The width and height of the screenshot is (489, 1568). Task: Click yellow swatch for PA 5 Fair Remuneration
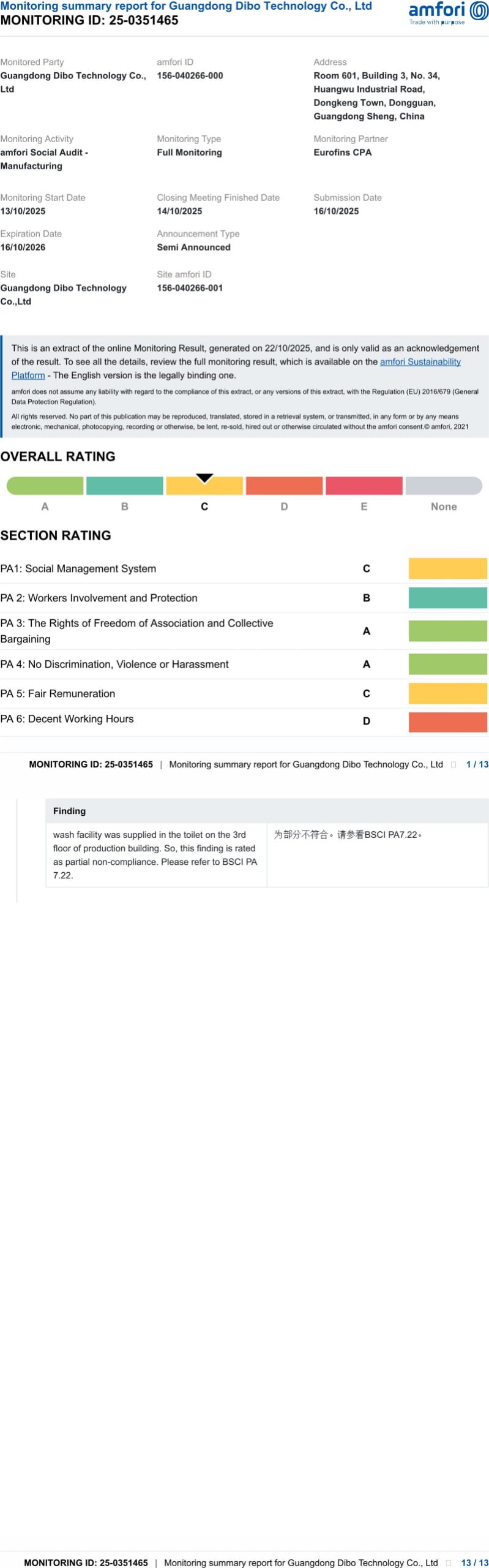click(448, 693)
